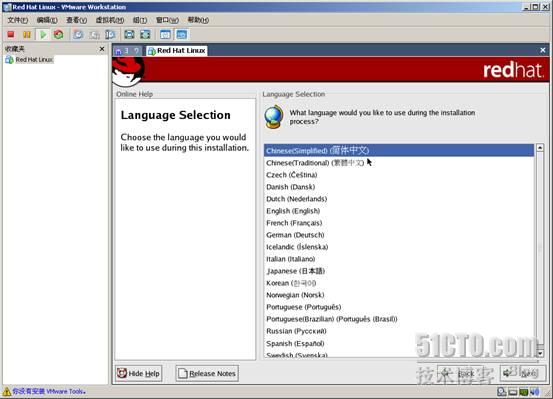The image size is (553, 399).
Task: Select French (Français) language
Action: tap(399, 223)
